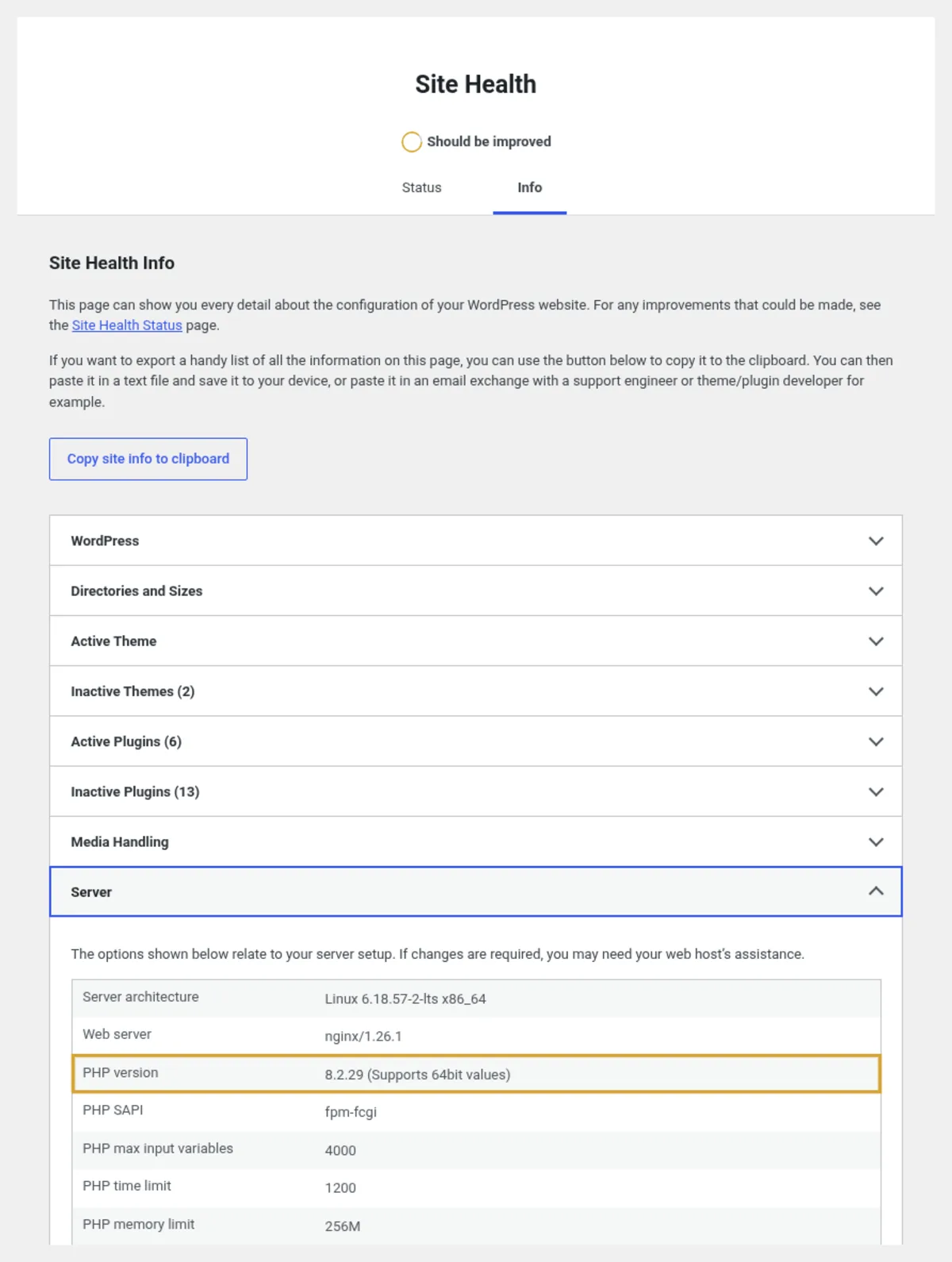Switch to the Status tab

[421, 188]
